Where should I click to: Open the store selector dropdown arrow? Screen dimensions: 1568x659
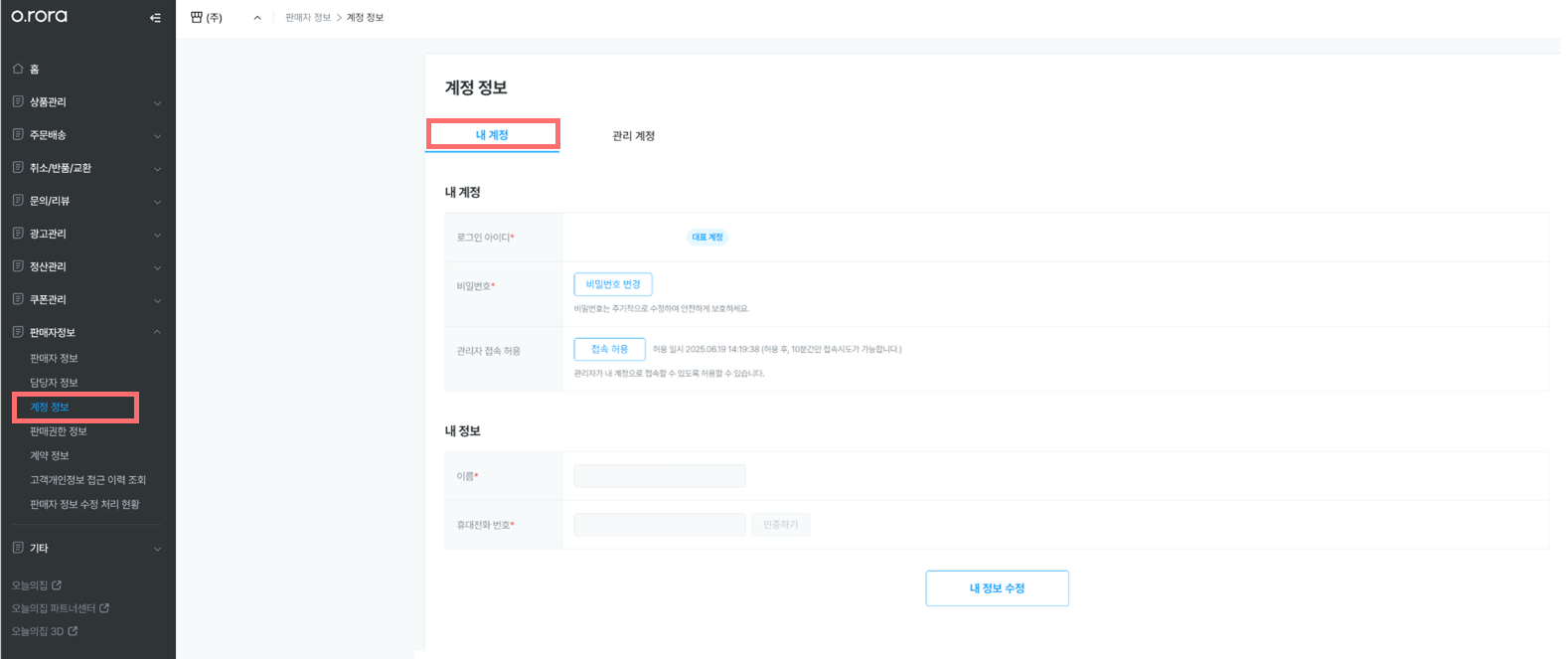pyautogui.click(x=257, y=18)
